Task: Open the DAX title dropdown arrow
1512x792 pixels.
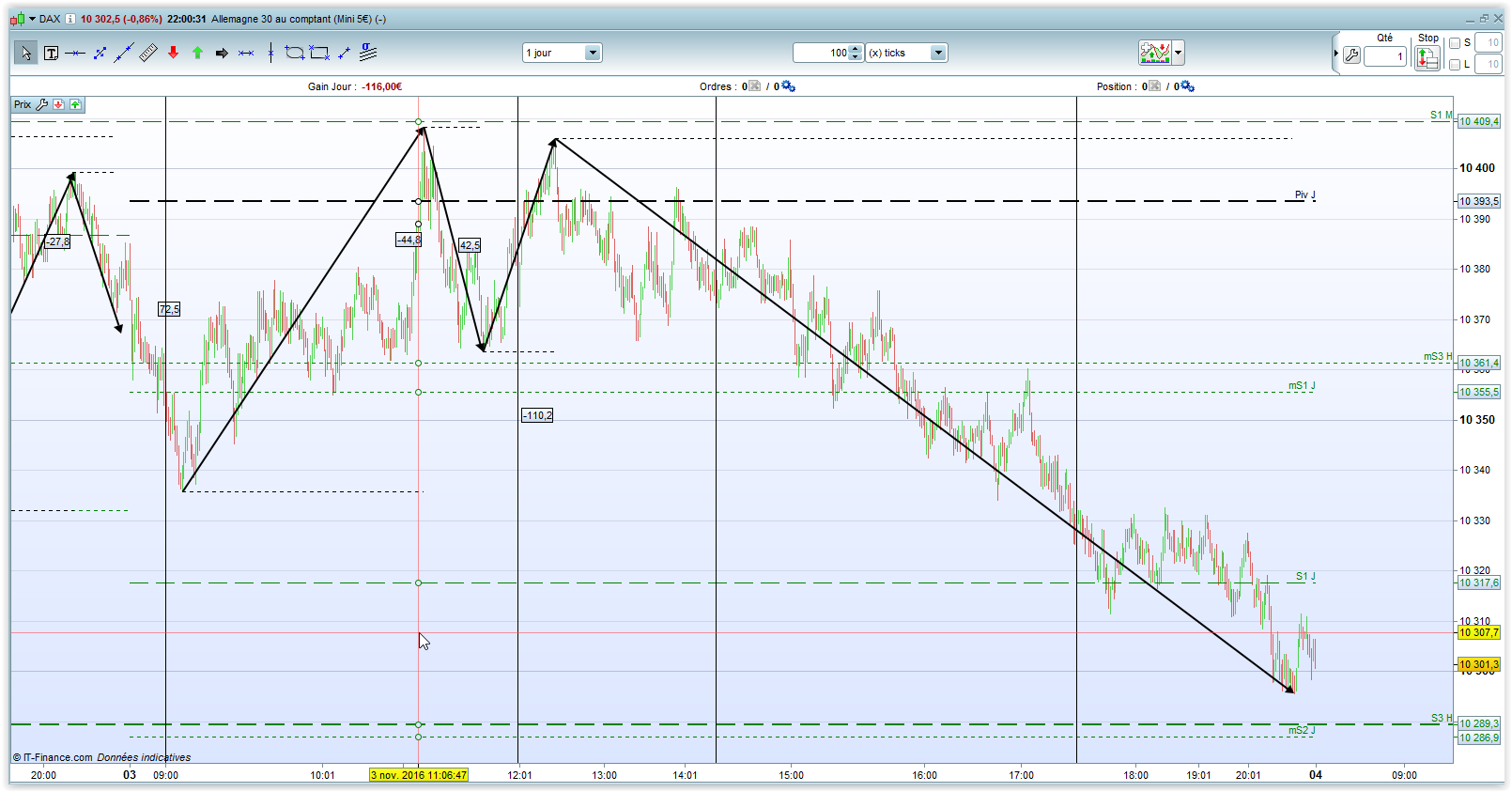Action: pos(32,19)
